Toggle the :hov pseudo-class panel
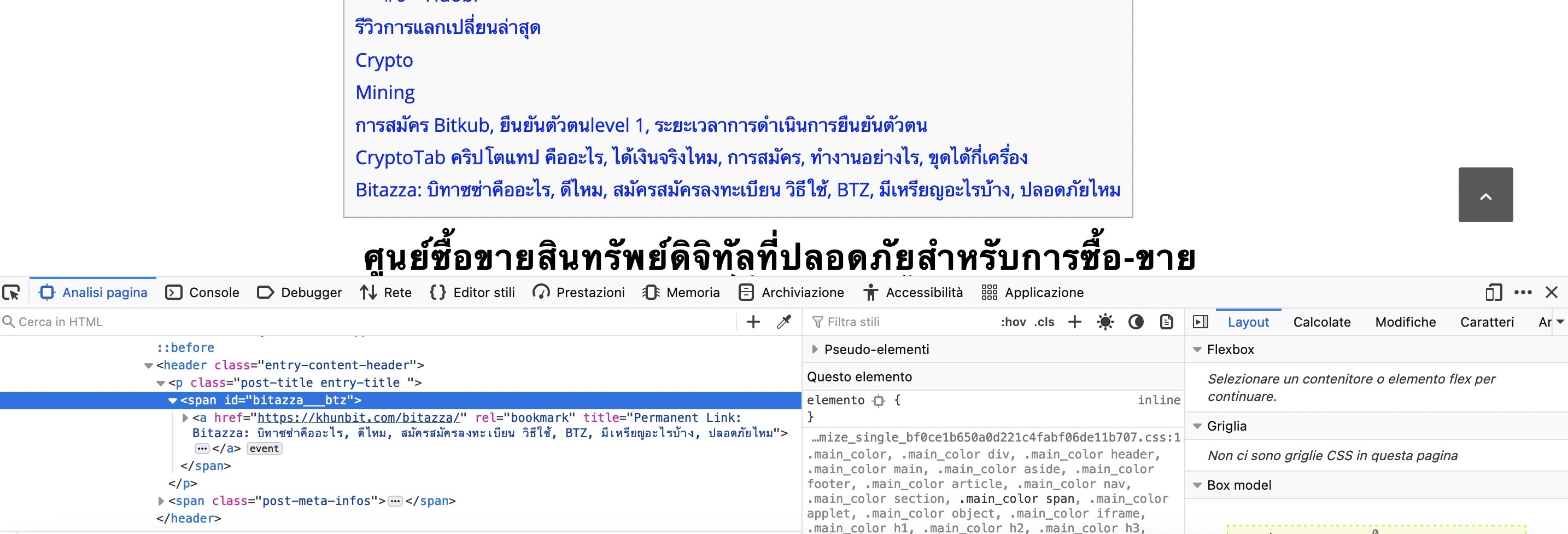1568x534 pixels. click(1014, 322)
